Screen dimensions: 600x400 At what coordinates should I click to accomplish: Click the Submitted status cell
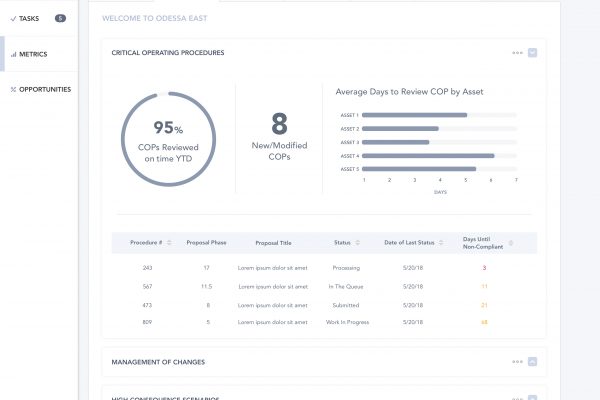click(x=346, y=305)
